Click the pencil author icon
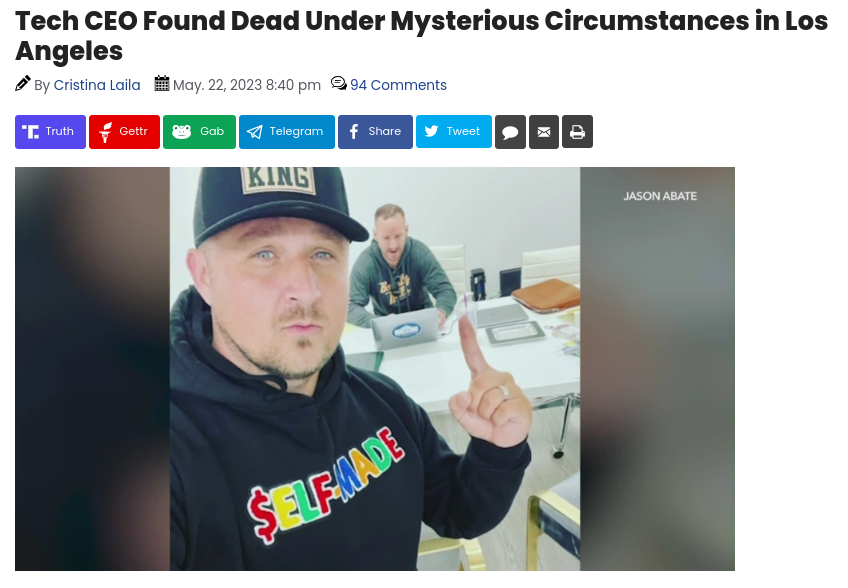This screenshot has height=588, width=848. pos(23,84)
